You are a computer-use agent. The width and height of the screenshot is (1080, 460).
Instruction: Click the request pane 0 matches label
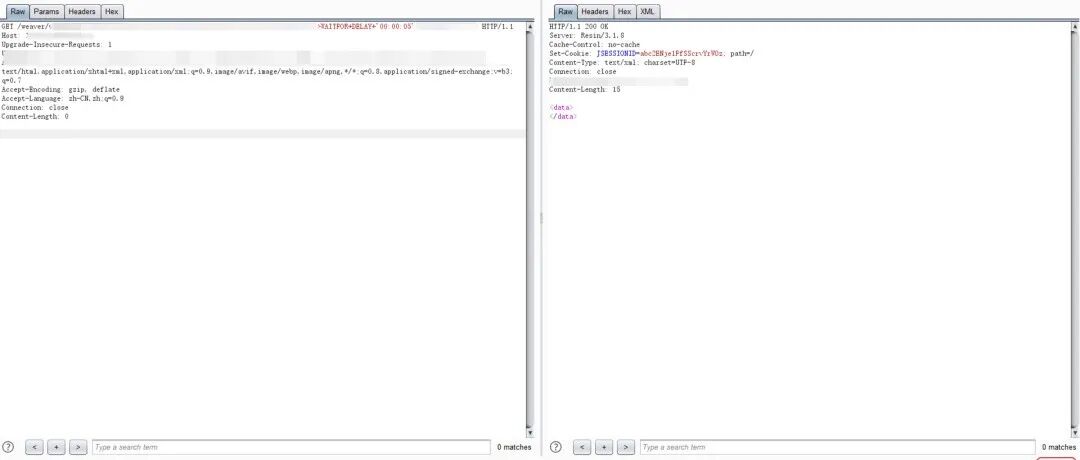pyautogui.click(x=515, y=448)
